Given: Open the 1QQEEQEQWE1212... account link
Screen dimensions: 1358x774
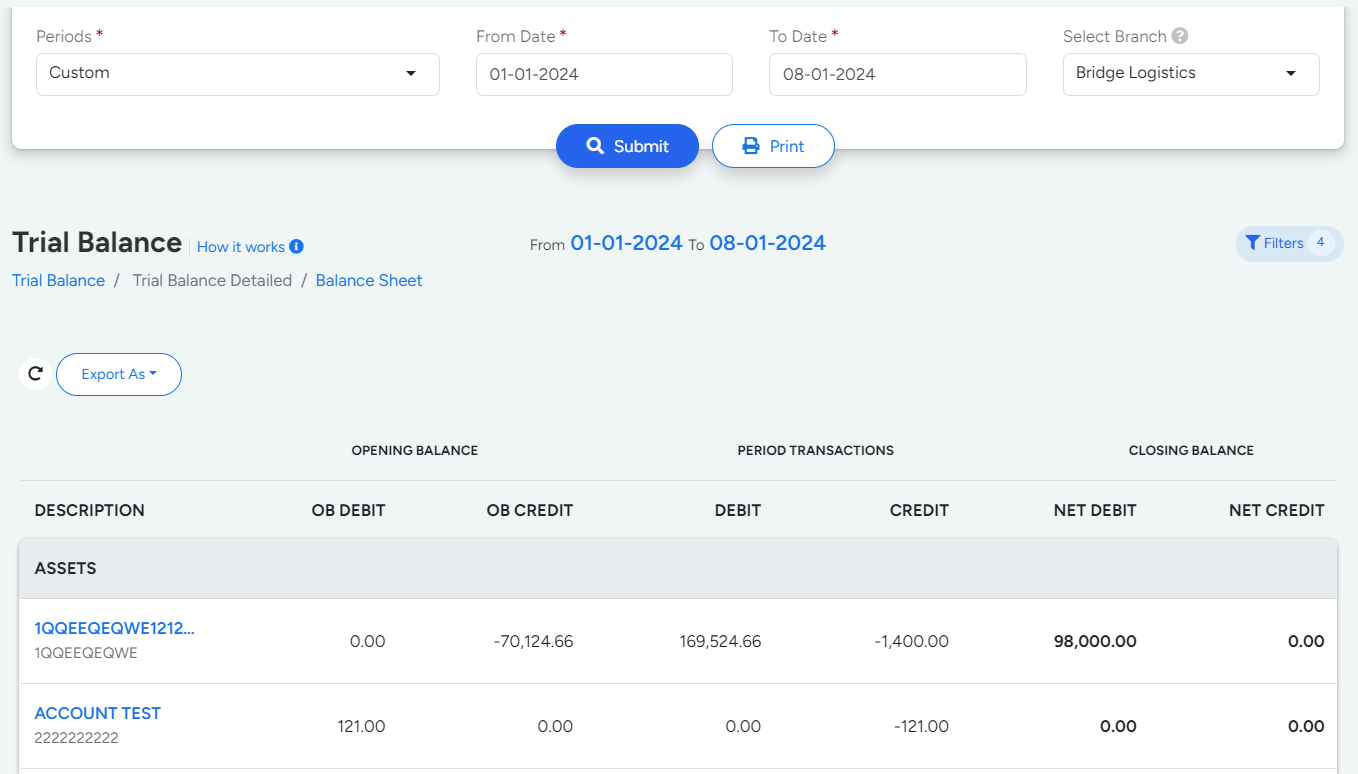Looking at the screenshot, I should tap(115, 628).
